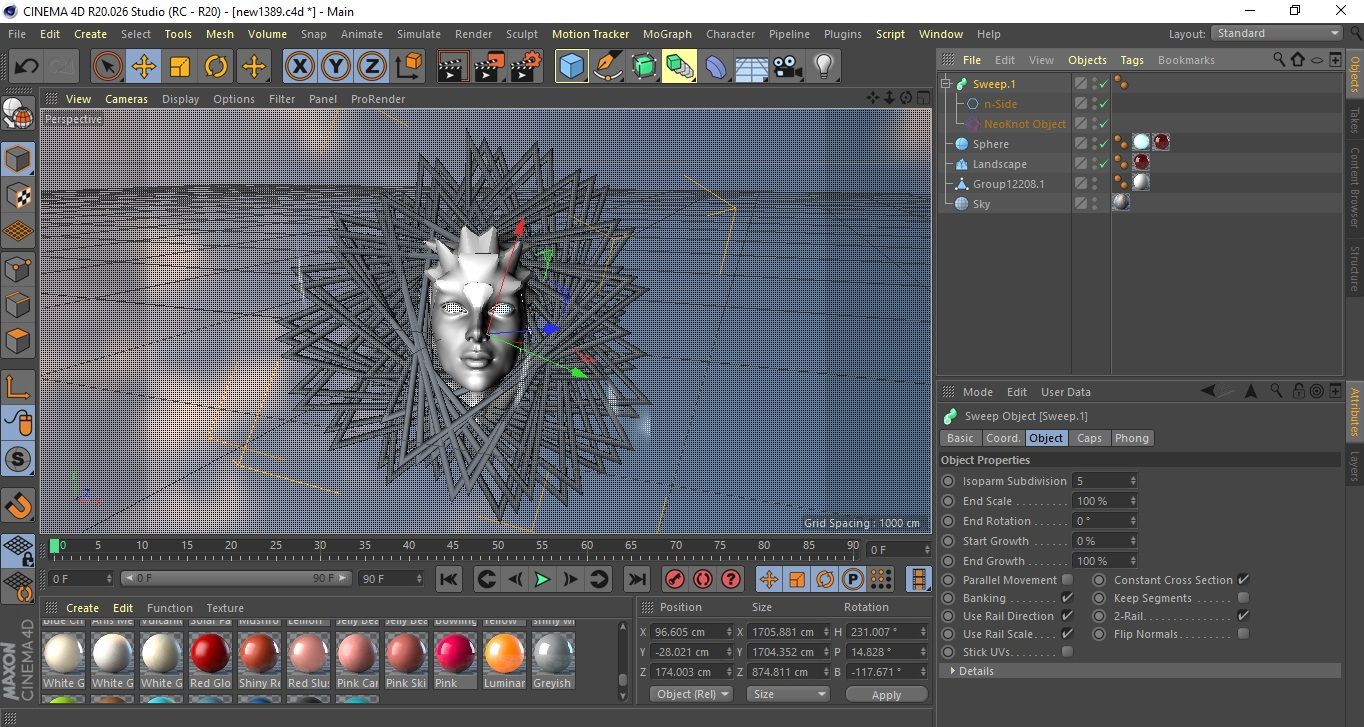Screen dimensions: 1364x727
Task: Open the spline Pen tool
Action: tap(608, 67)
